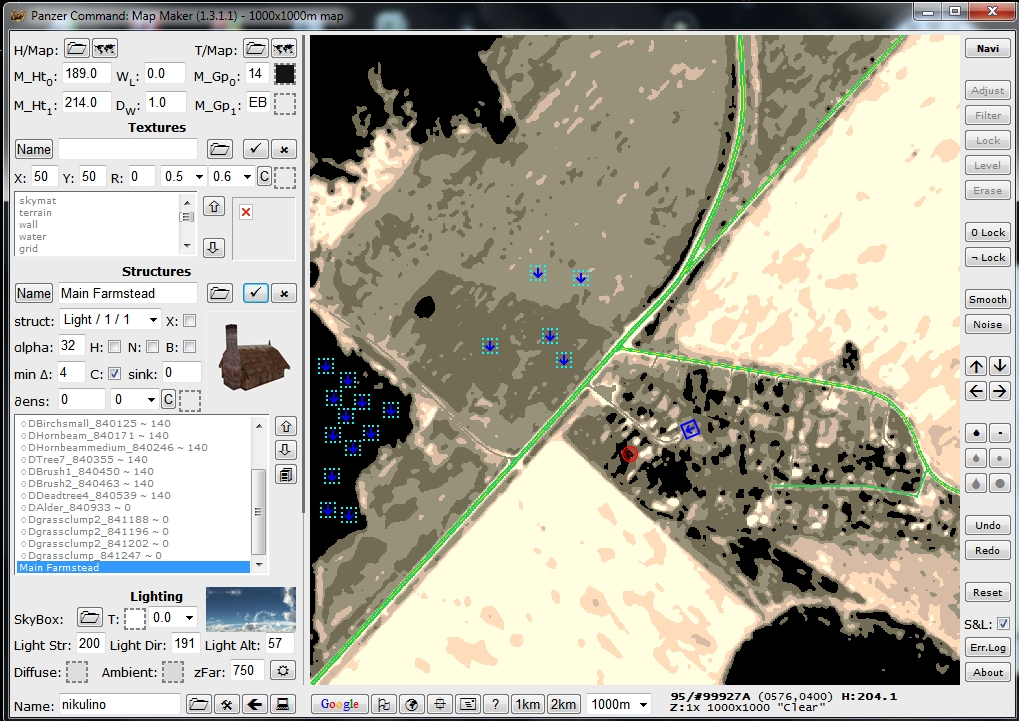This screenshot has width=1019, height=721.
Task: Open T/Map file folder icon
Action: (256, 49)
